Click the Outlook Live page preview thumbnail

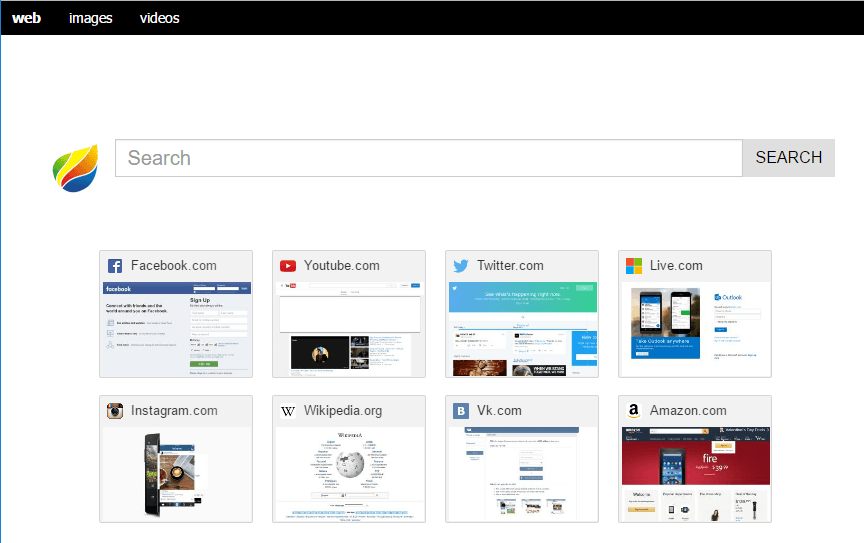[x=695, y=329]
